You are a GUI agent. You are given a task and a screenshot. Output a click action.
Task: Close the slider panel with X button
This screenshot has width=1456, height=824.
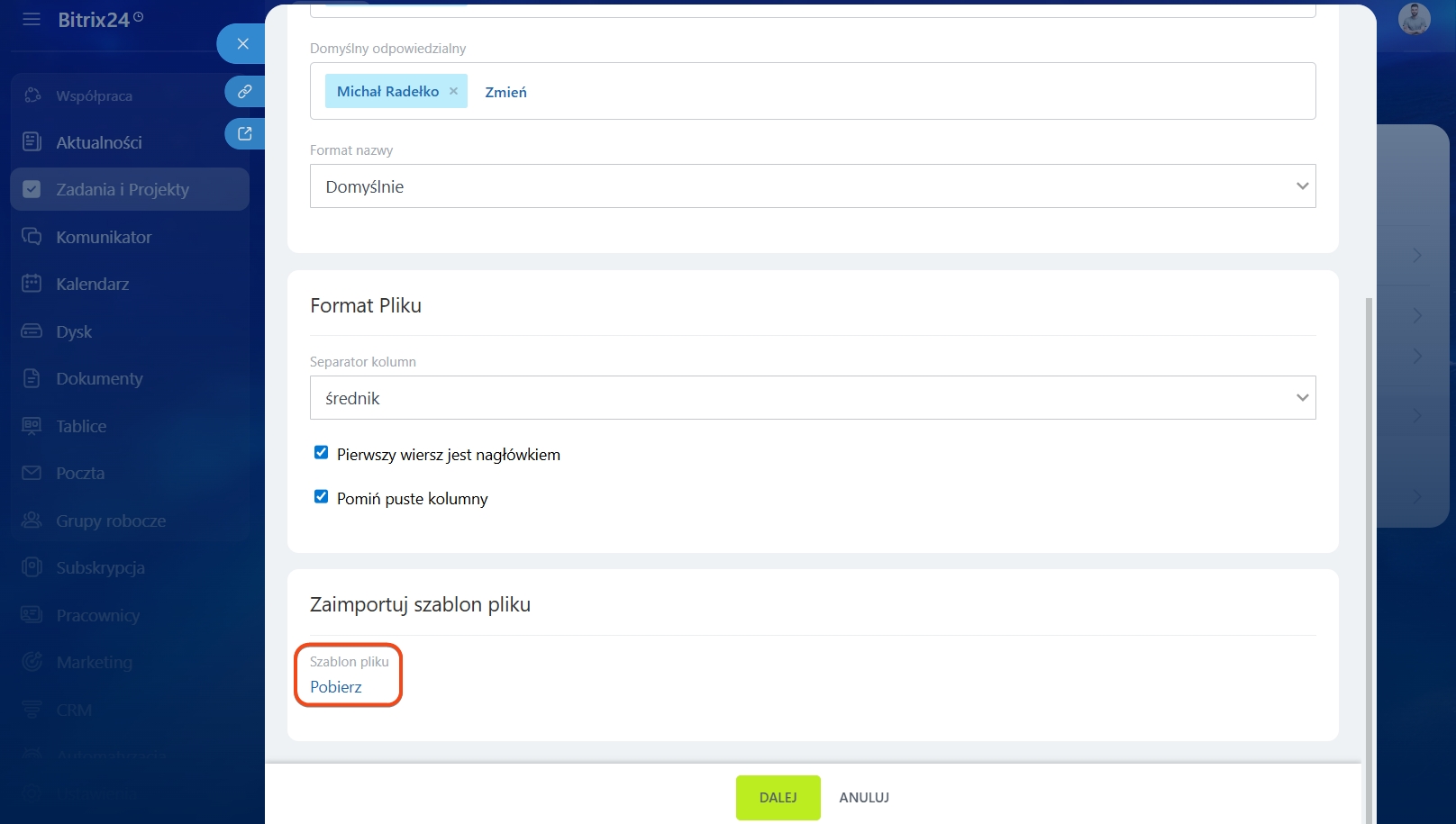tap(242, 43)
